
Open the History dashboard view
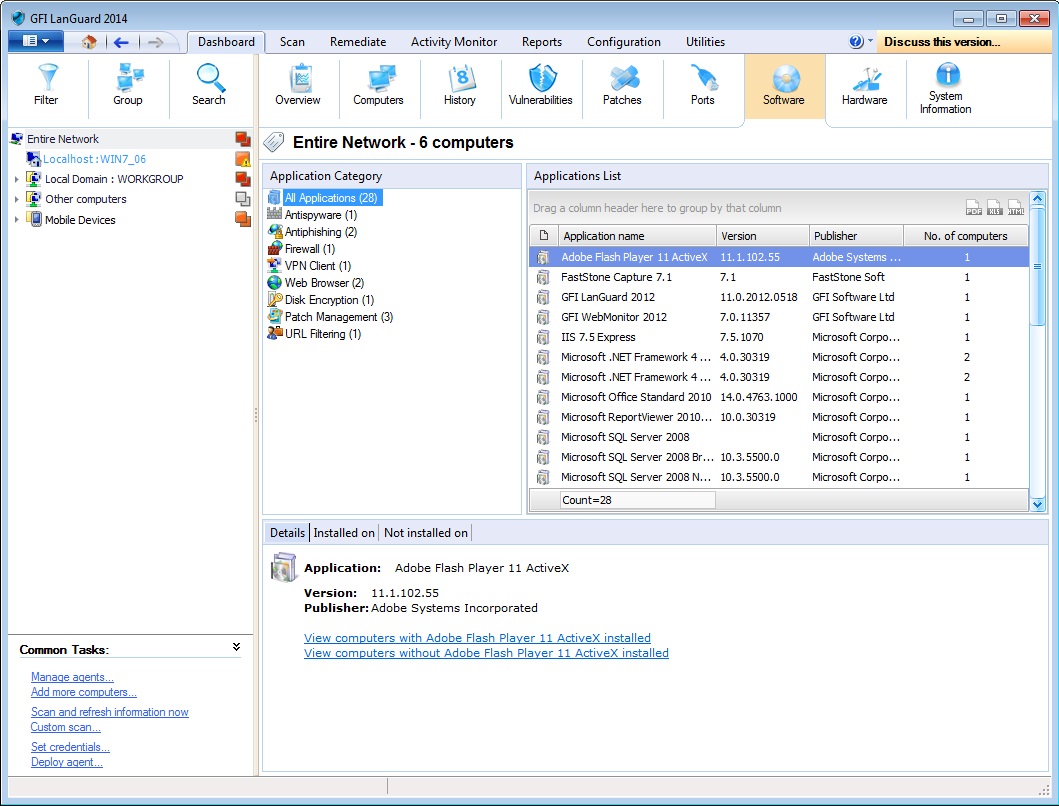tap(460, 85)
